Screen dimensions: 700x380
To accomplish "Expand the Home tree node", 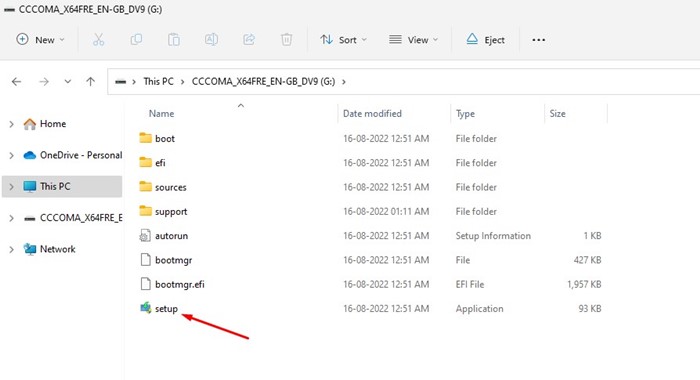I will click(11, 124).
